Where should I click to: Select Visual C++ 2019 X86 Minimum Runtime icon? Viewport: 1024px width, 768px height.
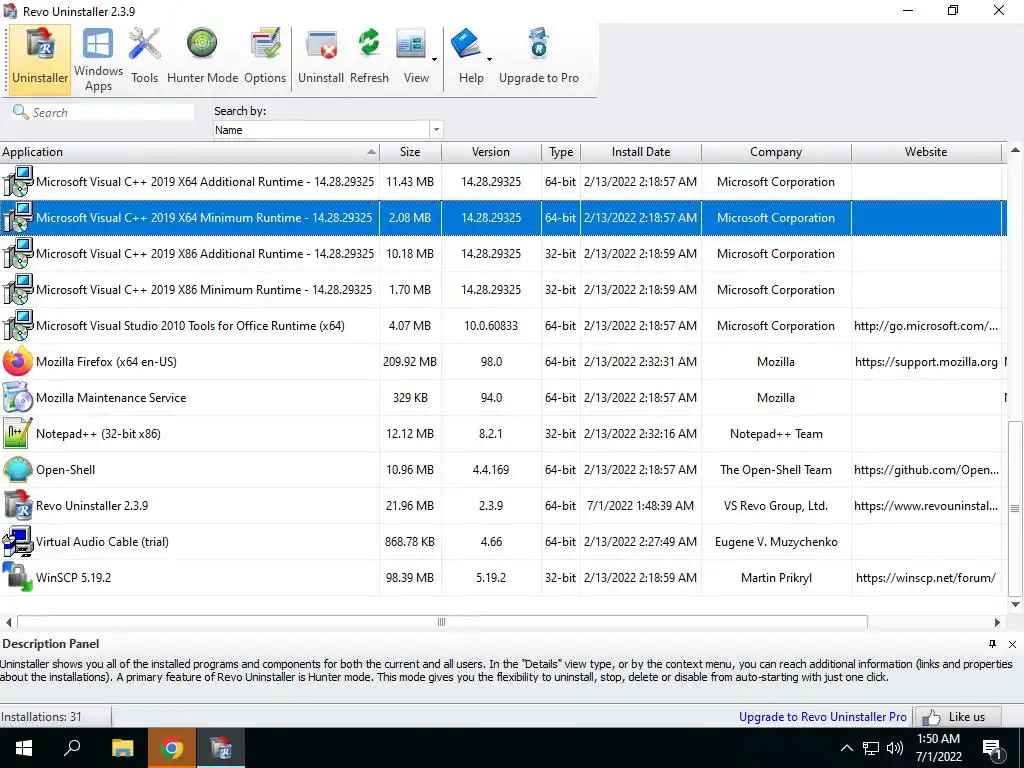pyautogui.click(x=18, y=289)
